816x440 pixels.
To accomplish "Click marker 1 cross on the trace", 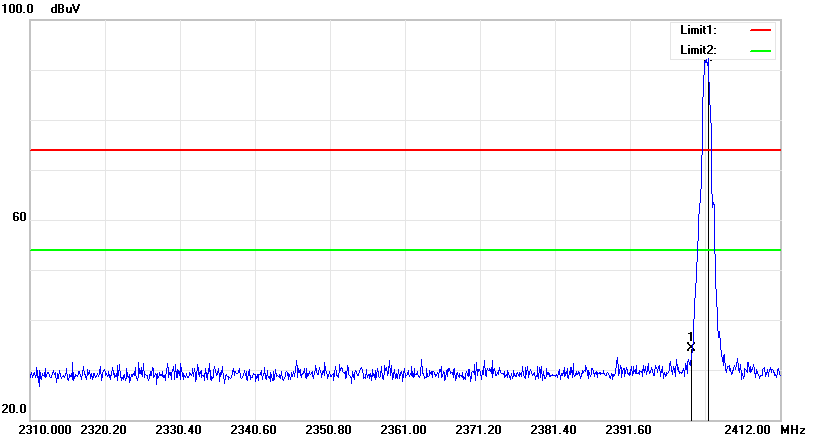I will (x=691, y=347).
